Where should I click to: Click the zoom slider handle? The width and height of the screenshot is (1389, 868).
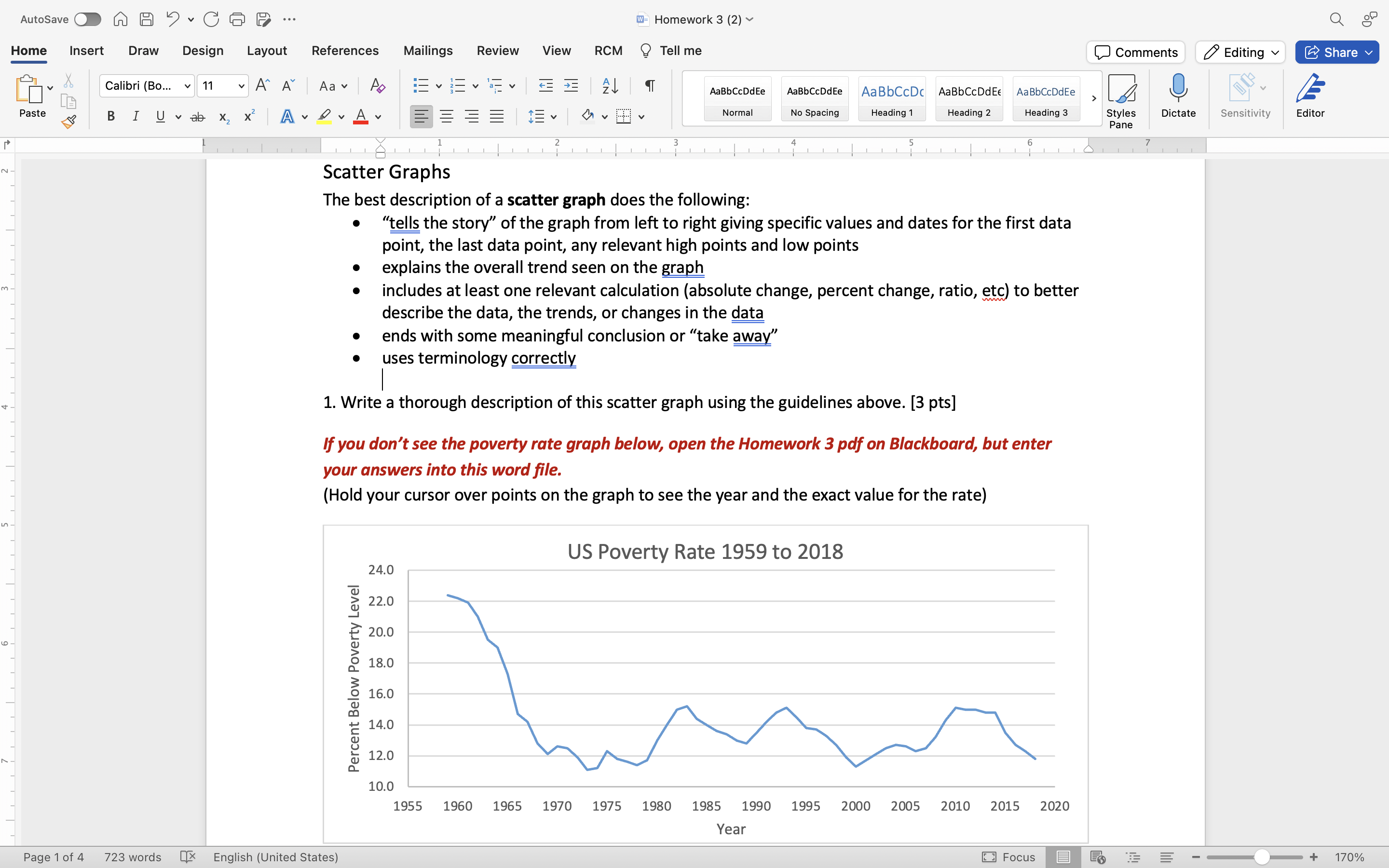coord(1261,857)
